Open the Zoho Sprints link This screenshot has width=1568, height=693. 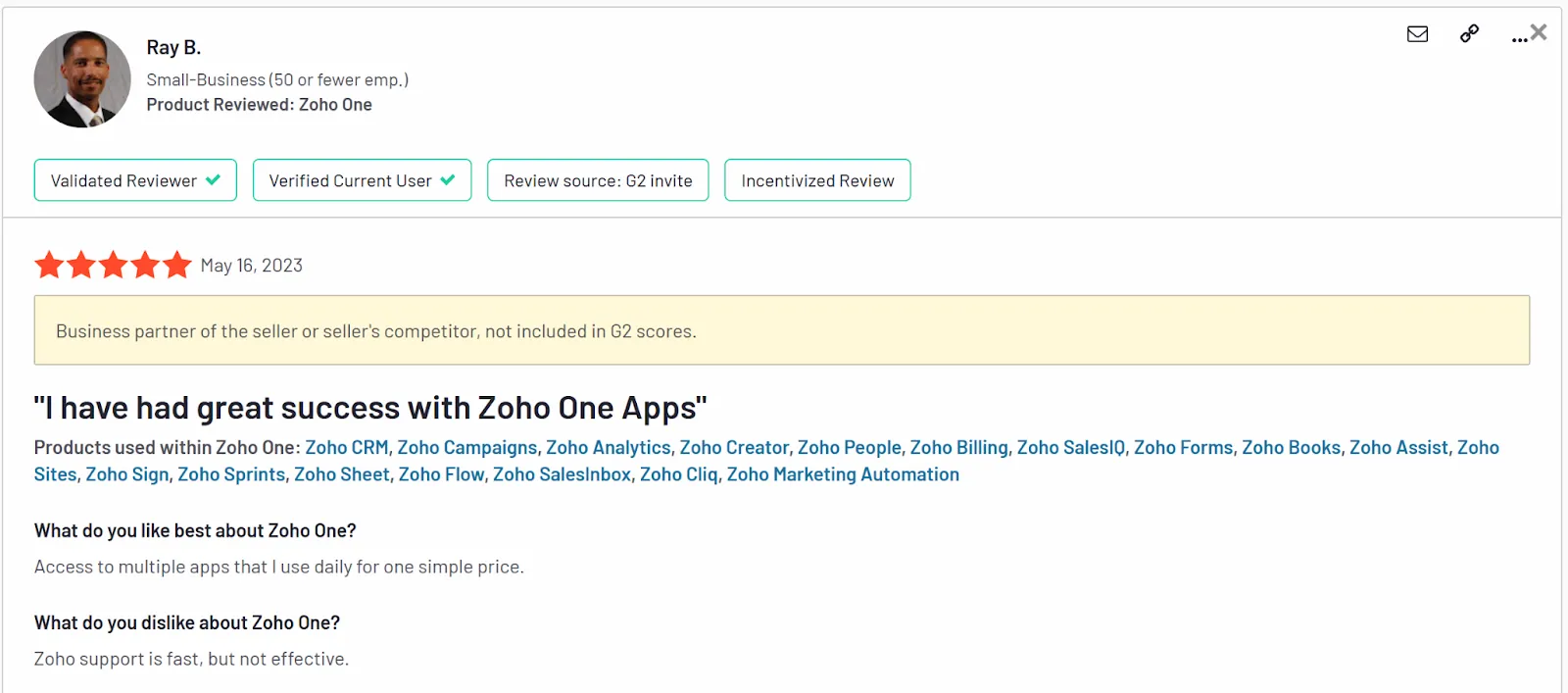[x=231, y=474]
